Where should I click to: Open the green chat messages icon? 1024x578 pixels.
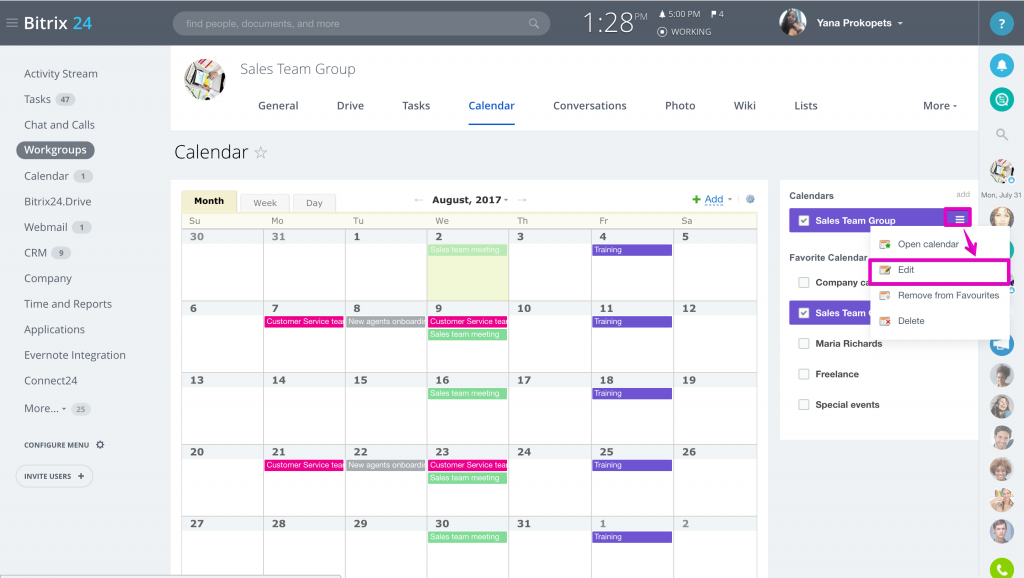[x=1001, y=99]
